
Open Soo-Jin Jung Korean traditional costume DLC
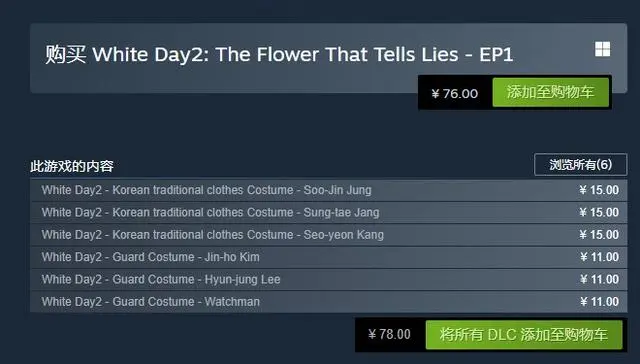(x=329, y=190)
